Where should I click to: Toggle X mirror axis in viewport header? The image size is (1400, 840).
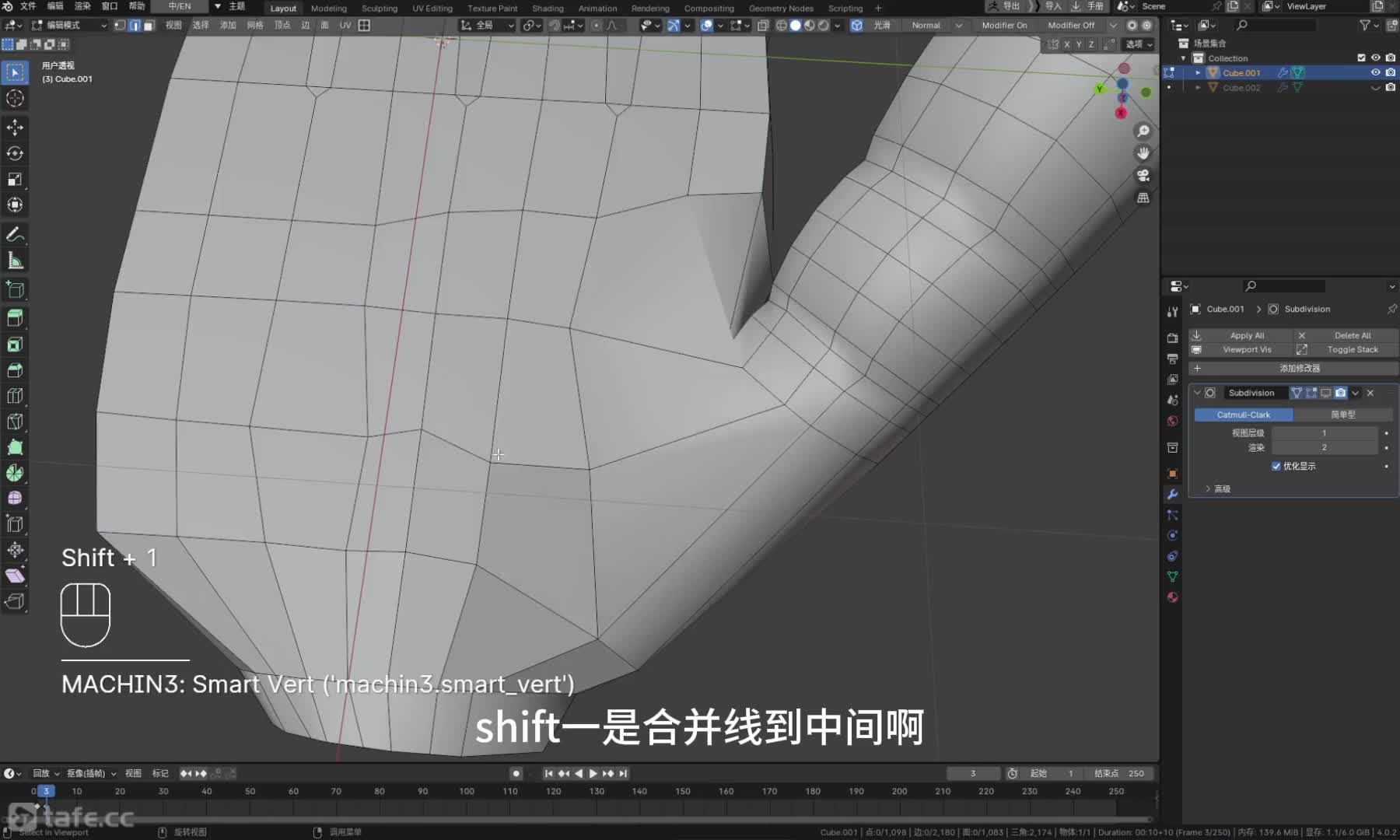point(1066,44)
